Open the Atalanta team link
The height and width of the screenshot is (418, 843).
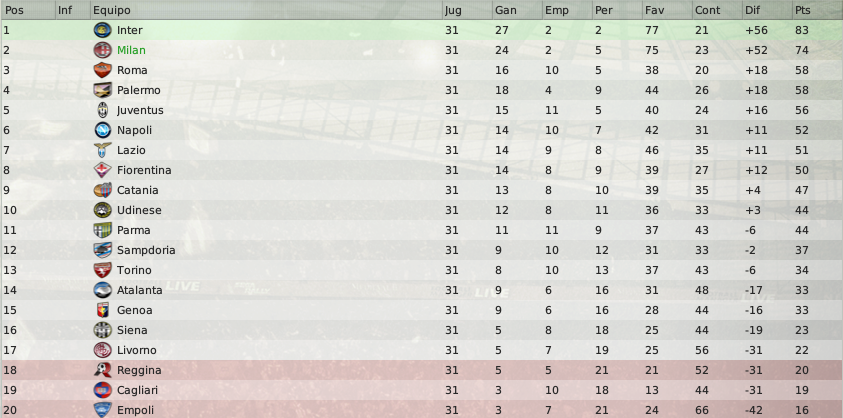pyautogui.click(x=140, y=290)
